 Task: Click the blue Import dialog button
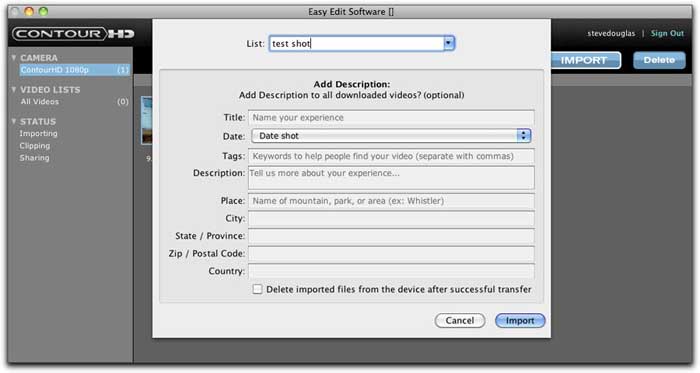click(520, 320)
